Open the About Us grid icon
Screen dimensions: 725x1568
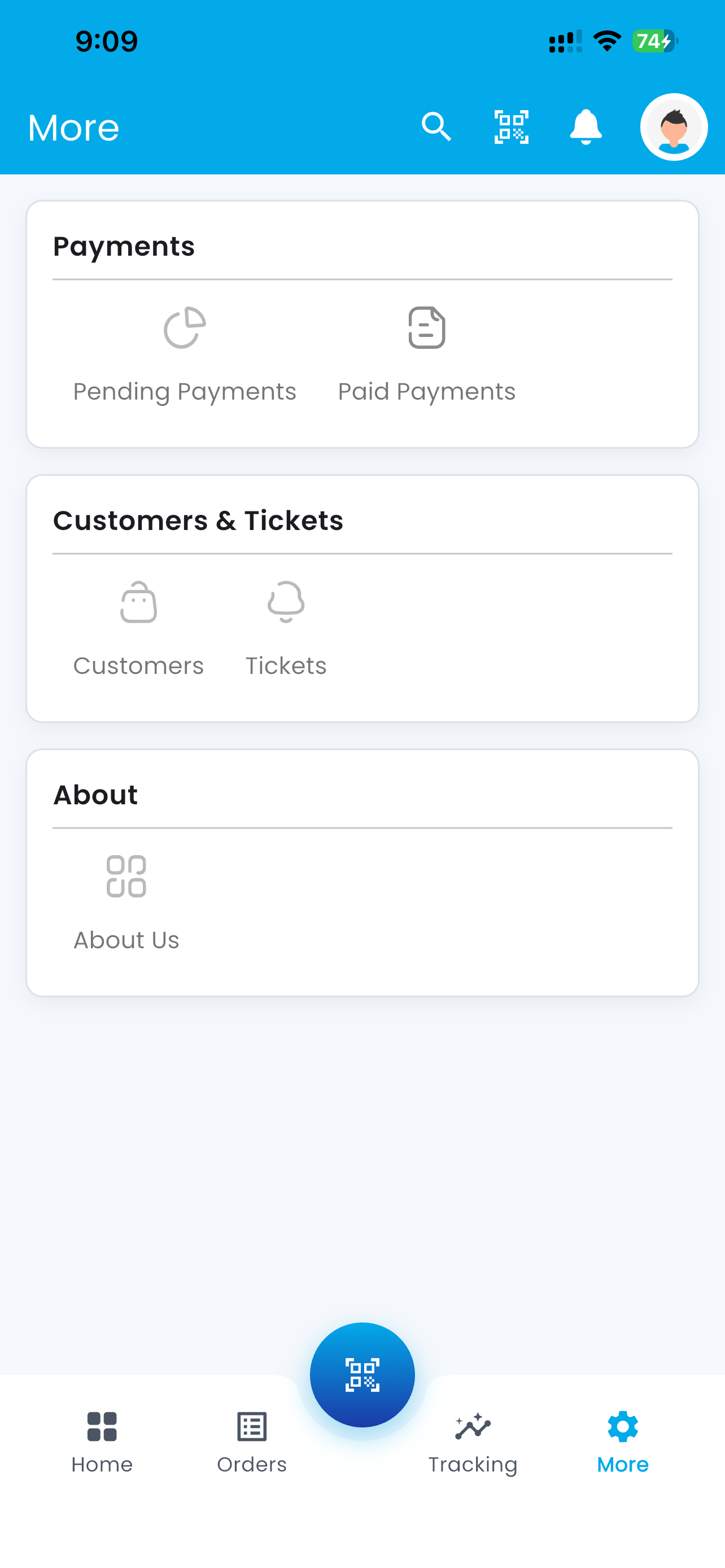tap(126, 877)
